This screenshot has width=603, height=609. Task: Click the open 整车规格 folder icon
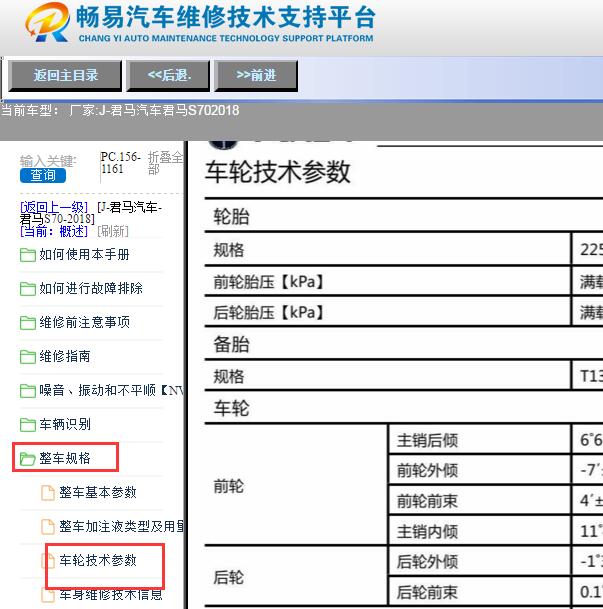tap(28, 459)
